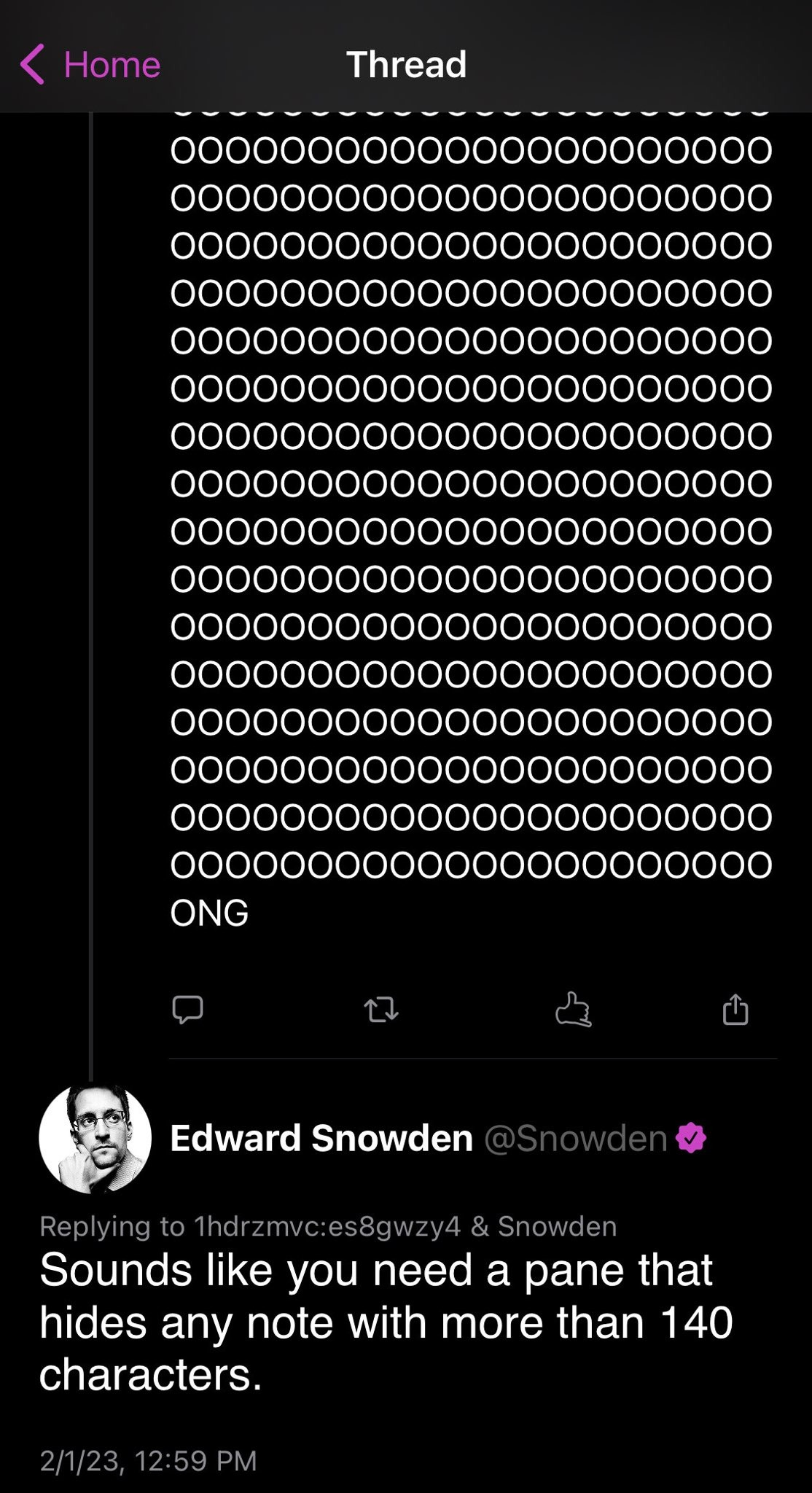812x1493 pixels.
Task: Tap Snowden in the Replying to line
Action: point(558,1226)
